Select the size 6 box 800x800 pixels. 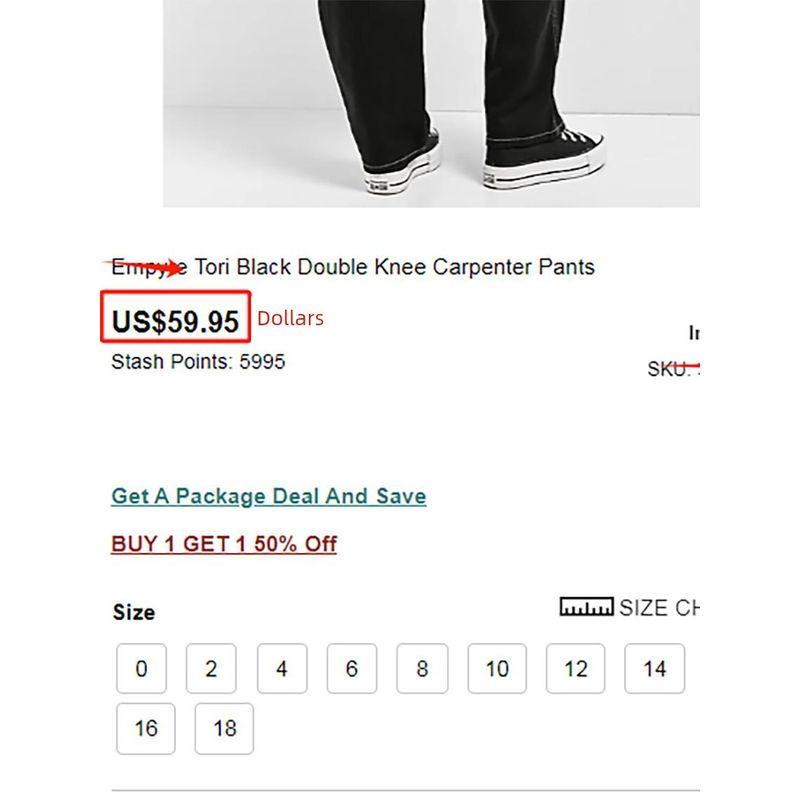click(x=352, y=669)
